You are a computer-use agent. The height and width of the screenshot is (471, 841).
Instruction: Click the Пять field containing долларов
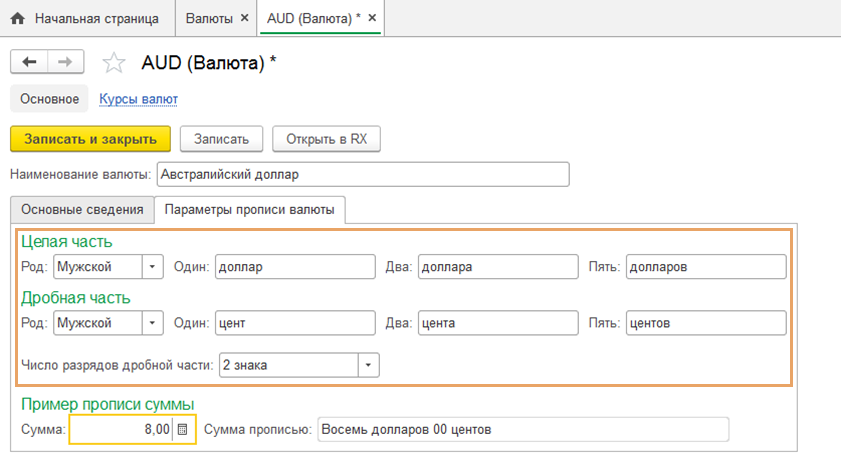click(x=705, y=267)
